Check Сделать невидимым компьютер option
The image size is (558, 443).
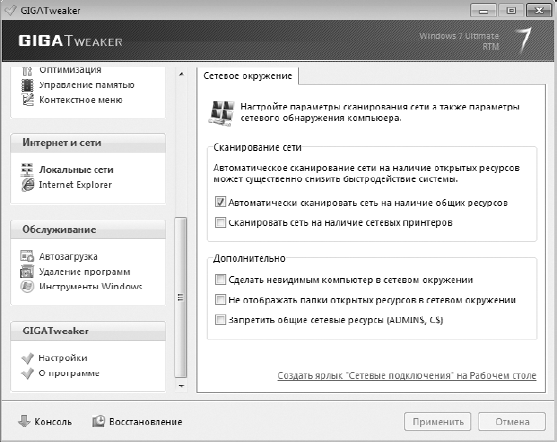pos(220,279)
